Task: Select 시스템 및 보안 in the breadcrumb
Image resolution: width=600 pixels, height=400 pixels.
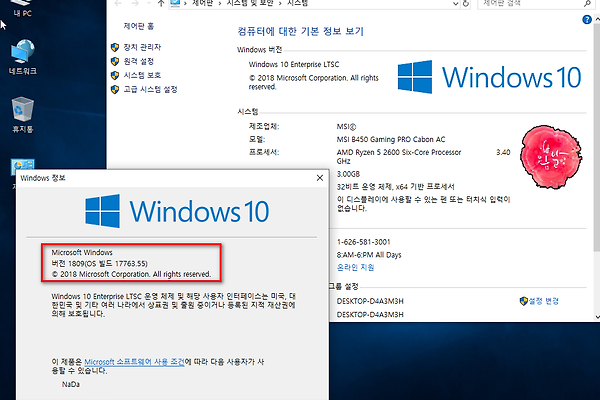Action: point(250,3)
